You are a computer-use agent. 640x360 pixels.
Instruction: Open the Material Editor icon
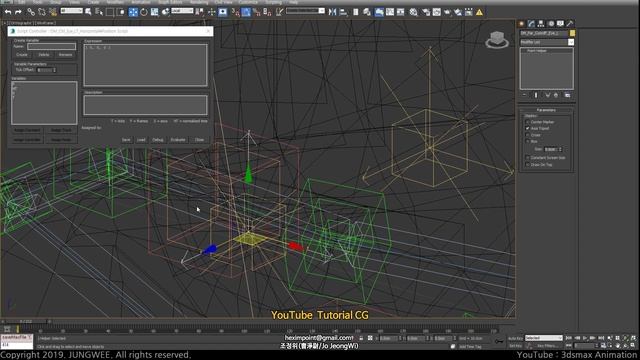[x=414, y=12]
